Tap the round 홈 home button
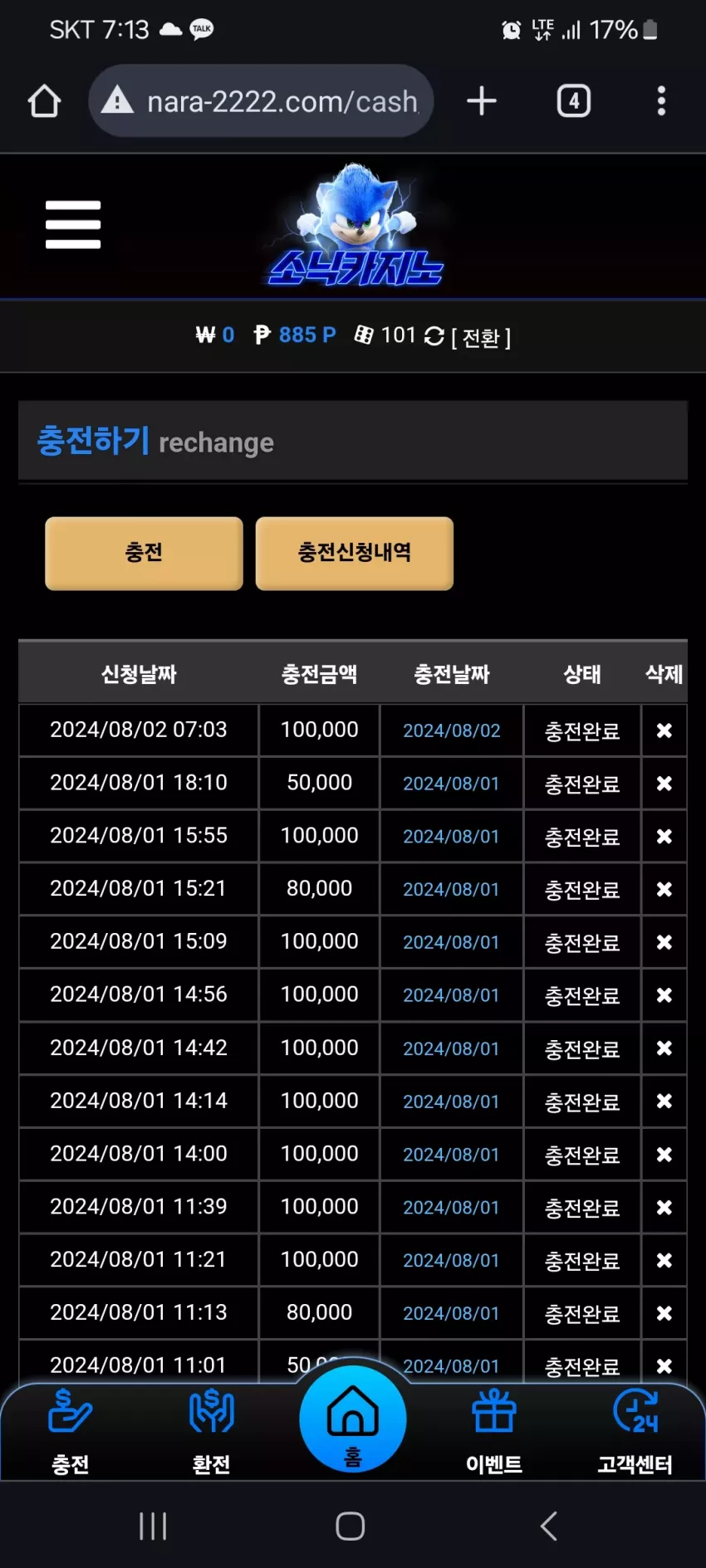706x1568 pixels. [353, 1419]
